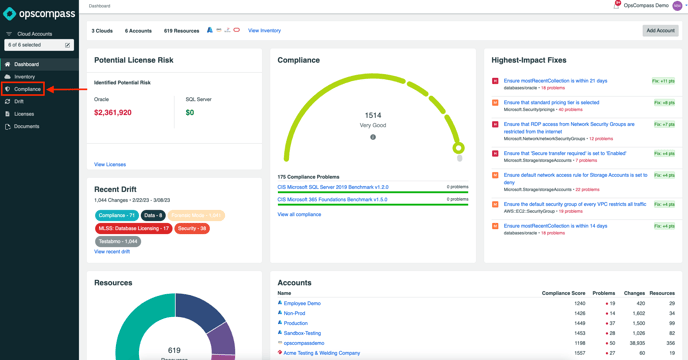Click the compliance gauge end marker
The image size is (688, 360).
click(459, 148)
